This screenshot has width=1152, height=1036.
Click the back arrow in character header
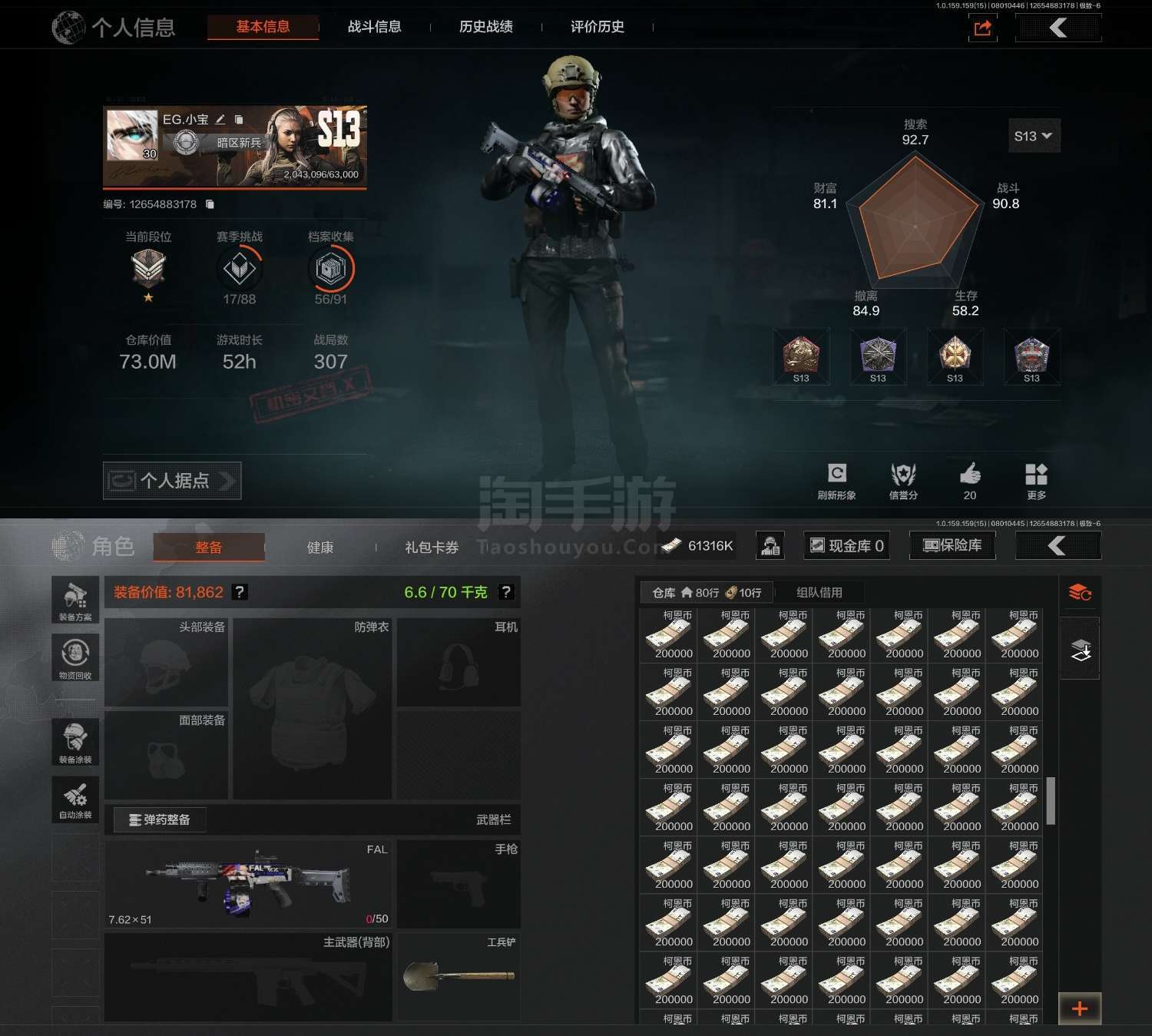tap(1058, 546)
